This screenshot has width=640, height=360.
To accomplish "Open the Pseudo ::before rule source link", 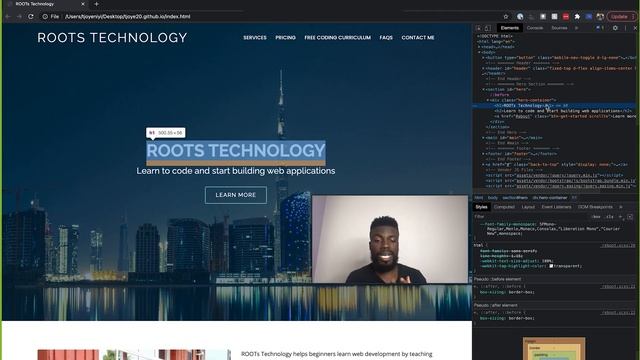I will (x=618, y=287).
